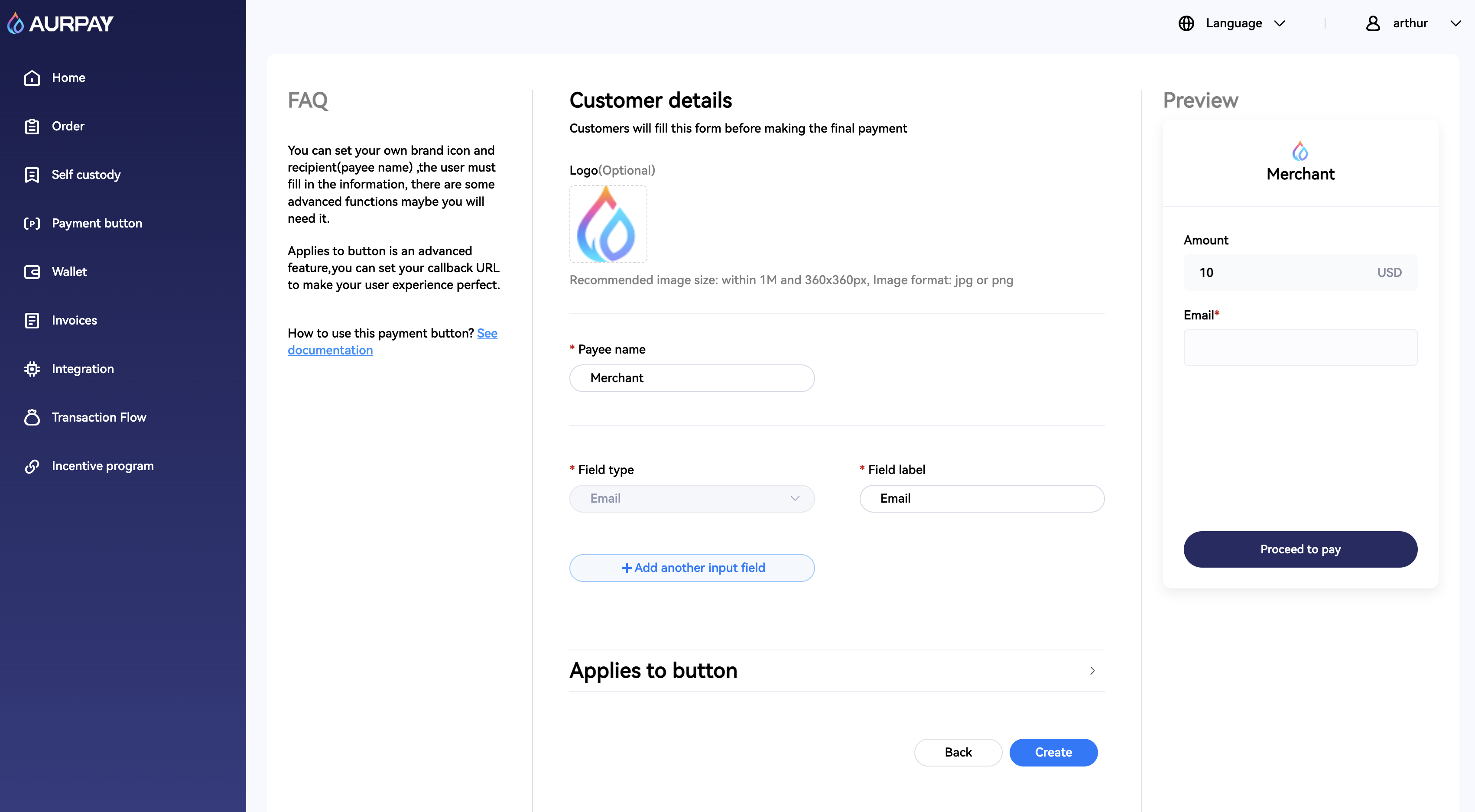Viewport: 1475px width, 812px height.
Task: Click the Incentive program link icon
Action: coord(32,466)
